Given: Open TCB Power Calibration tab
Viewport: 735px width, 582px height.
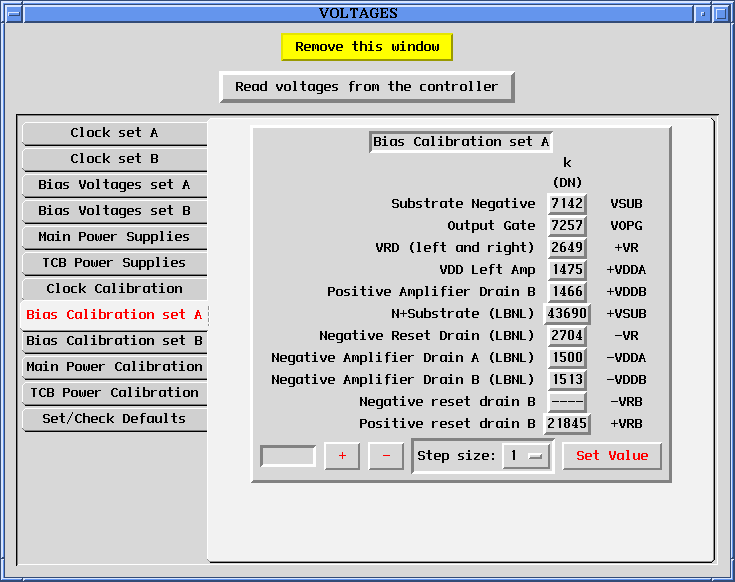Looking at the screenshot, I should point(114,393).
